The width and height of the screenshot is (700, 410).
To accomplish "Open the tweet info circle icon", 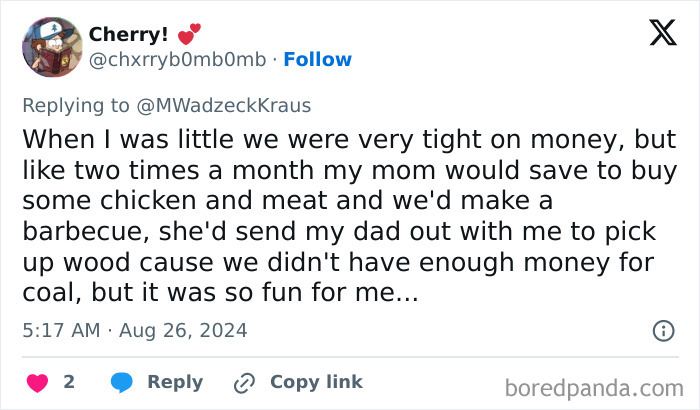I will point(663,330).
